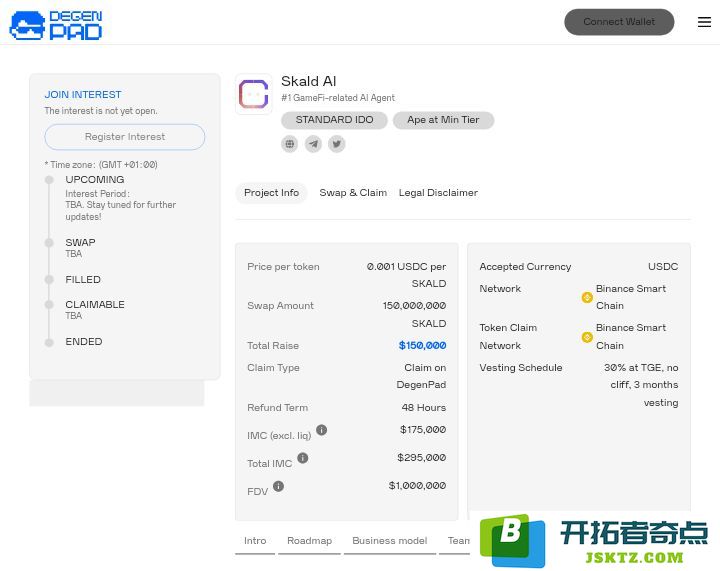The image size is (720, 571).
Task: Open the project website globe icon
Action: pyautogui.click(x=290, y=144)
